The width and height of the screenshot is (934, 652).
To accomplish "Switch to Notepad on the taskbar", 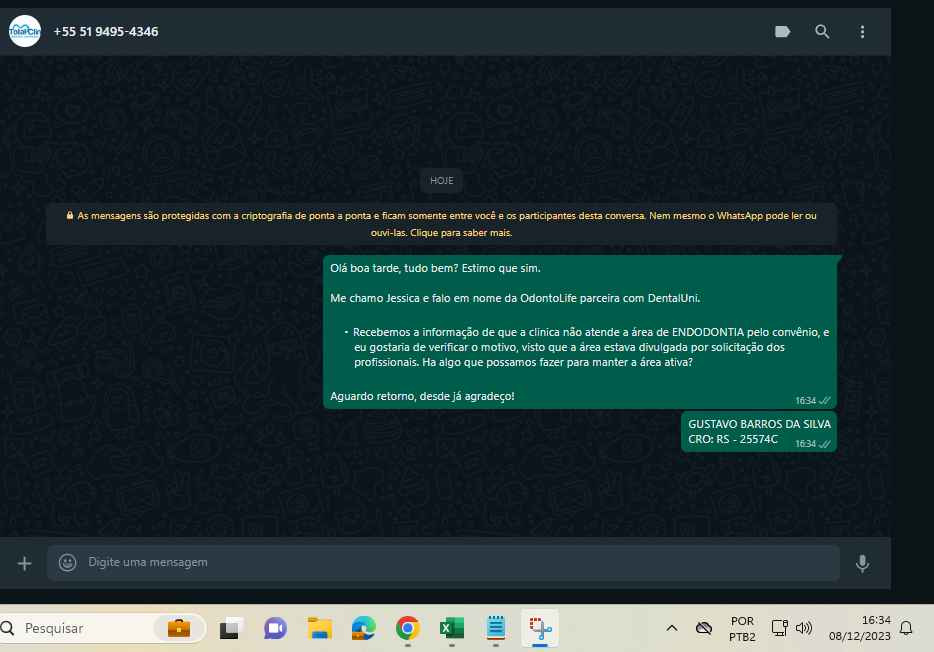I will (496, 628).
